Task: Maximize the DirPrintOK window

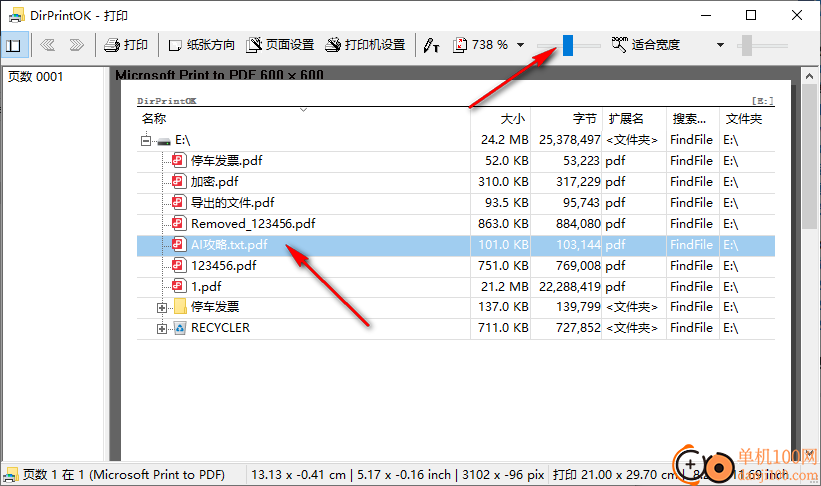Action: [751, 15]
